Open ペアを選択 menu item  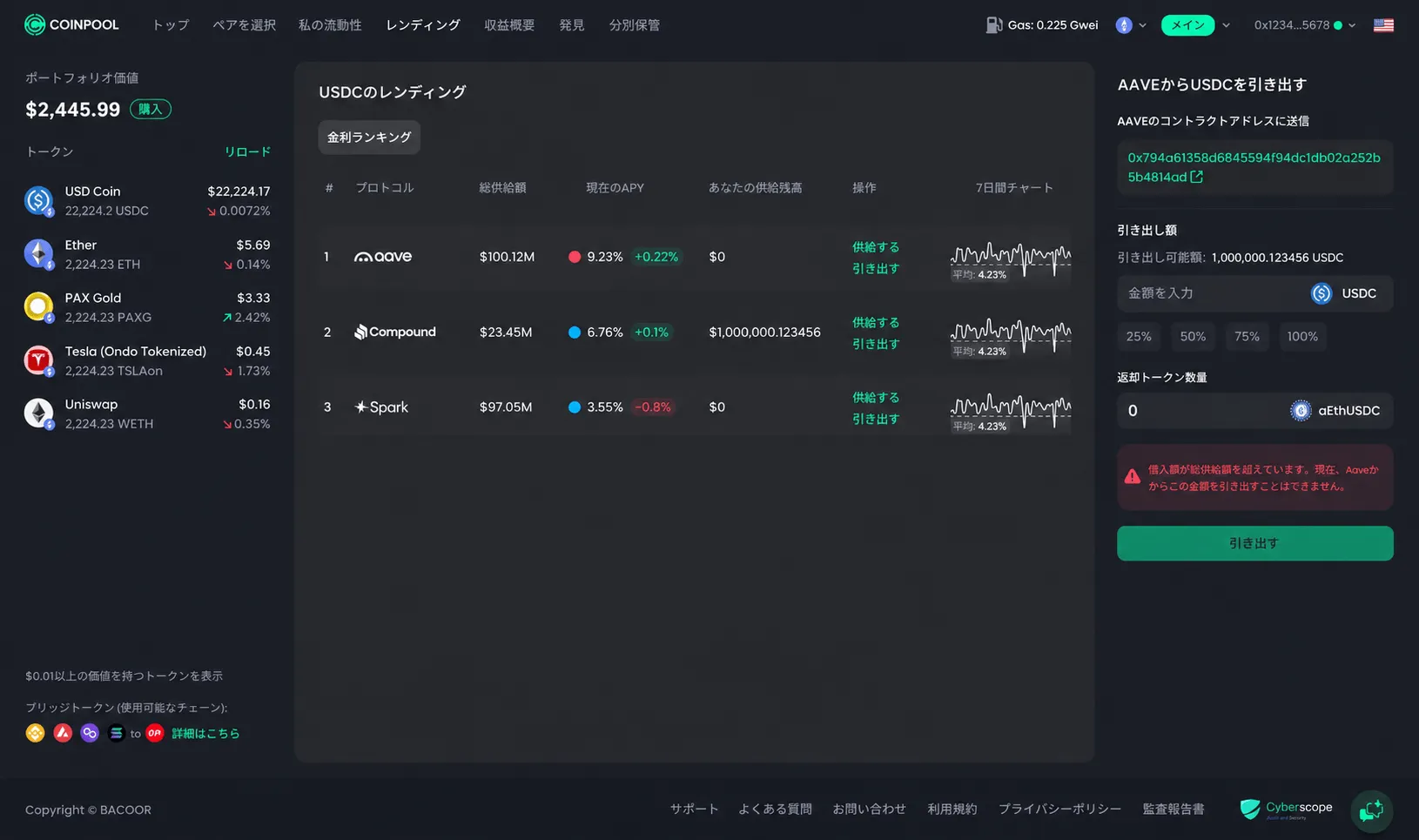tap(245, 25)
